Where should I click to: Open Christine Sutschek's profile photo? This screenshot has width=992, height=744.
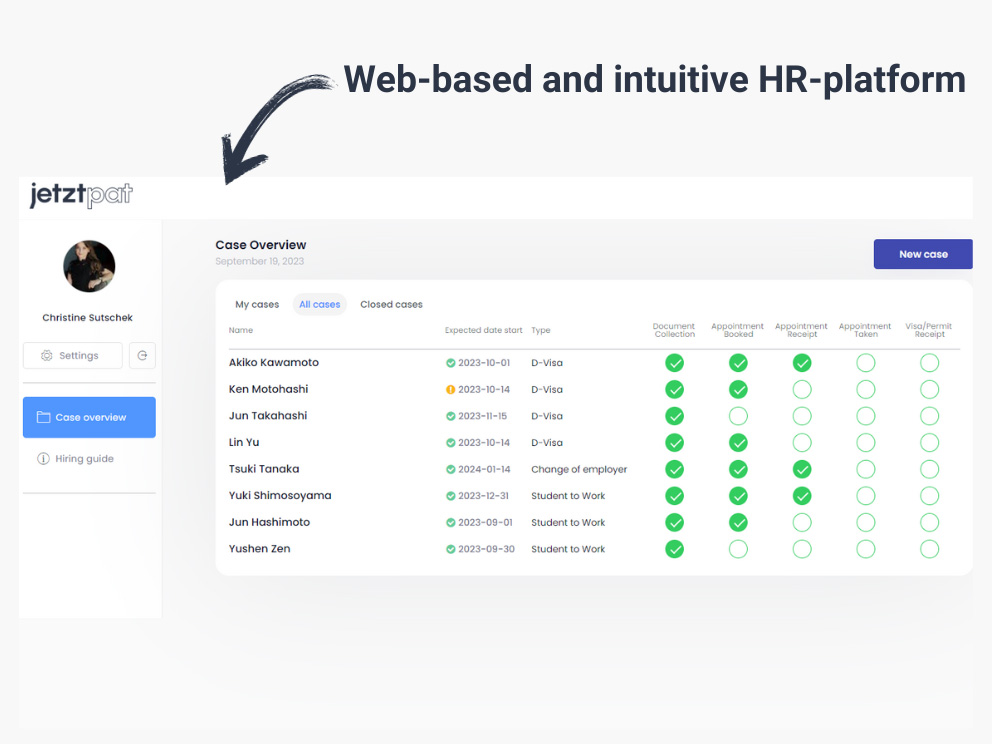tap(89, 266)
